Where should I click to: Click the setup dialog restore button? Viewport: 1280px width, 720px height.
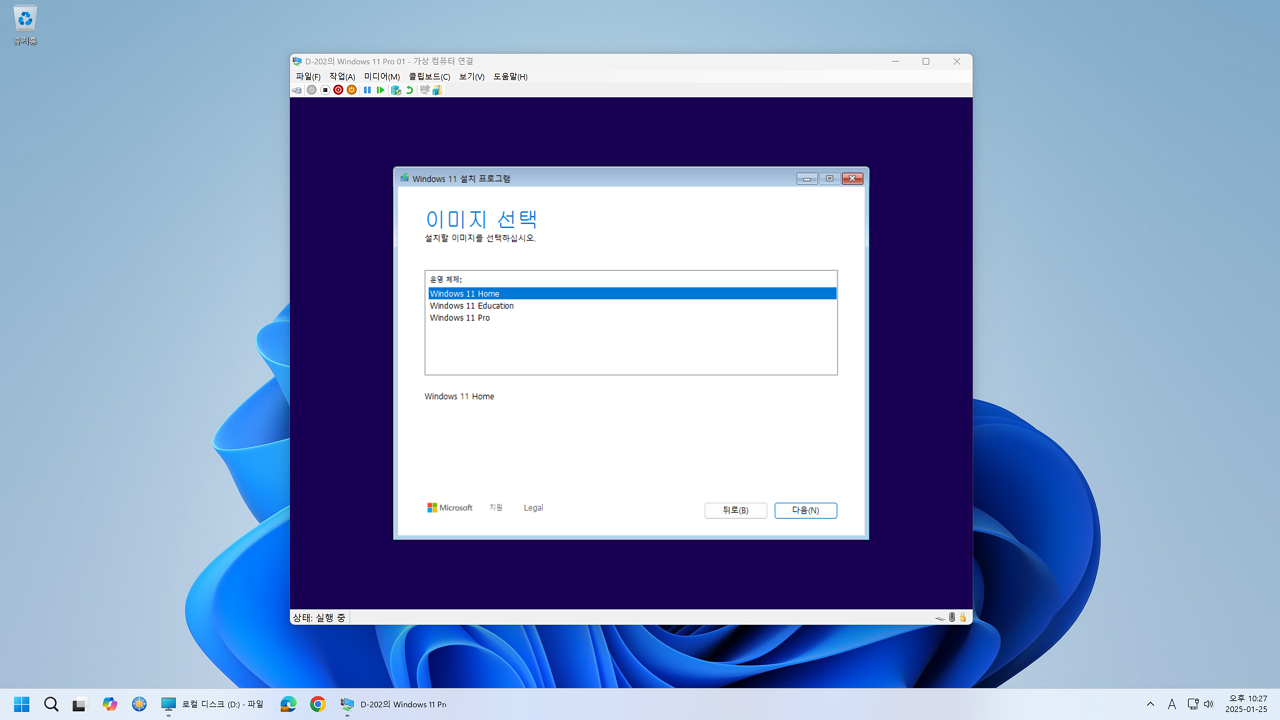(x=829, y=179)
